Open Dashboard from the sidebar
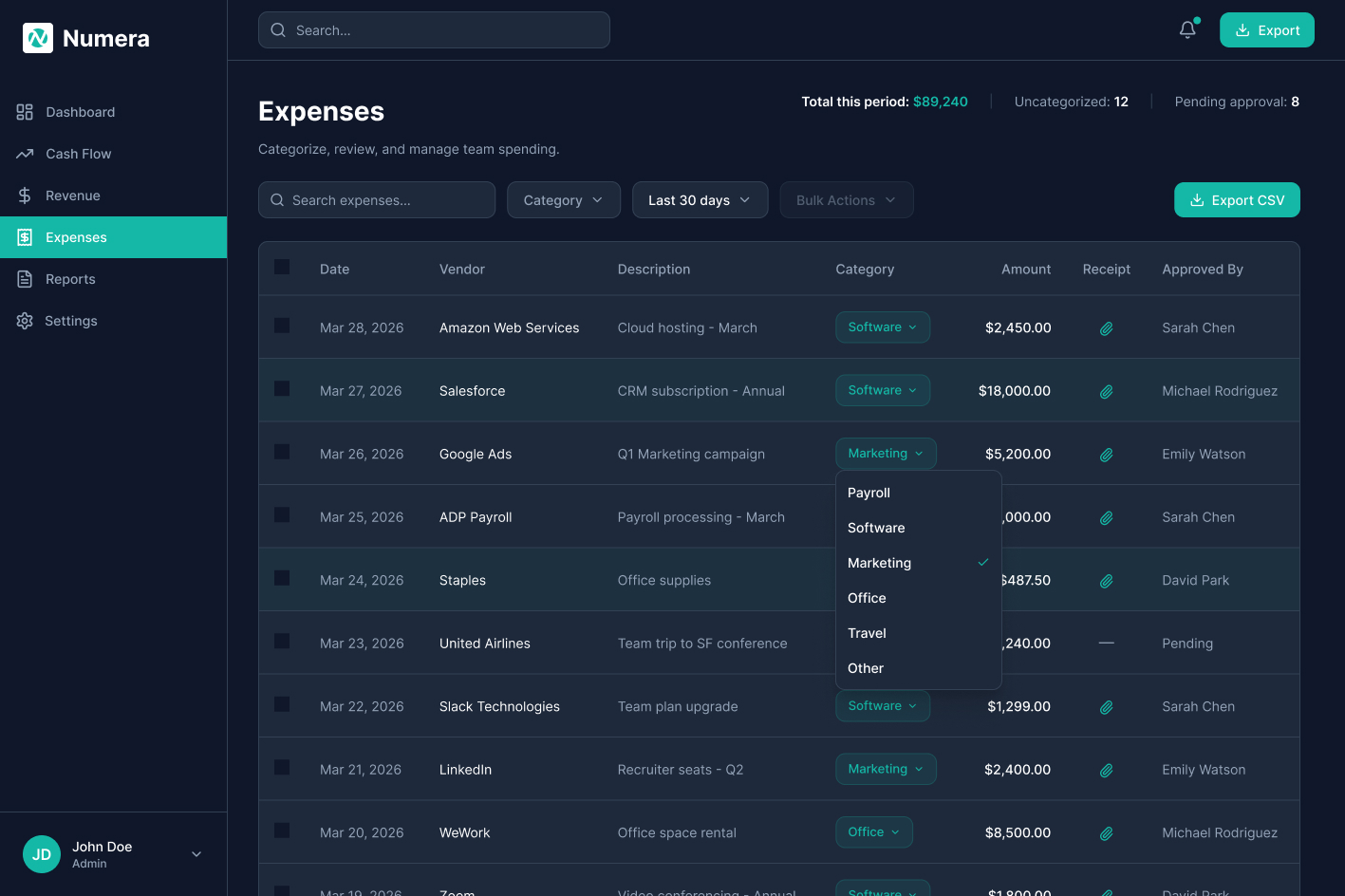Image resolution: width=1345 pixels, height=896 pixels. click(114, 112)
